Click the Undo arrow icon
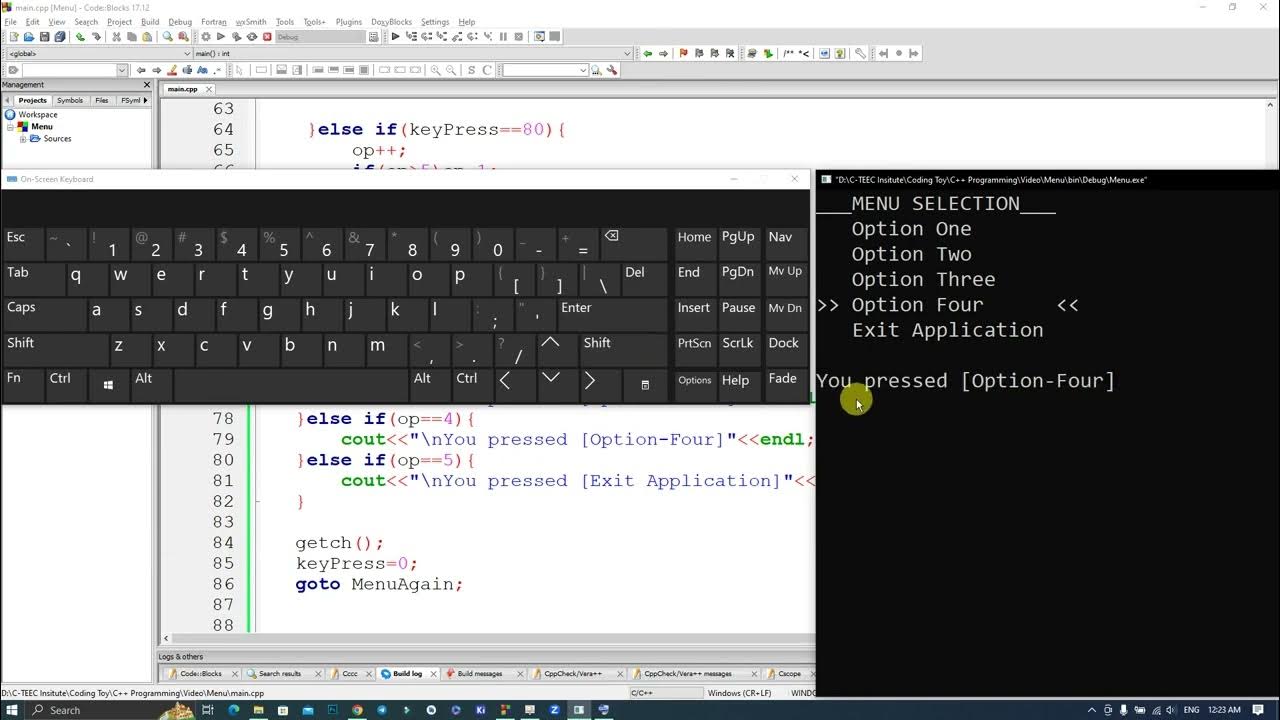 pyautogui.click(x=80, y=36)
